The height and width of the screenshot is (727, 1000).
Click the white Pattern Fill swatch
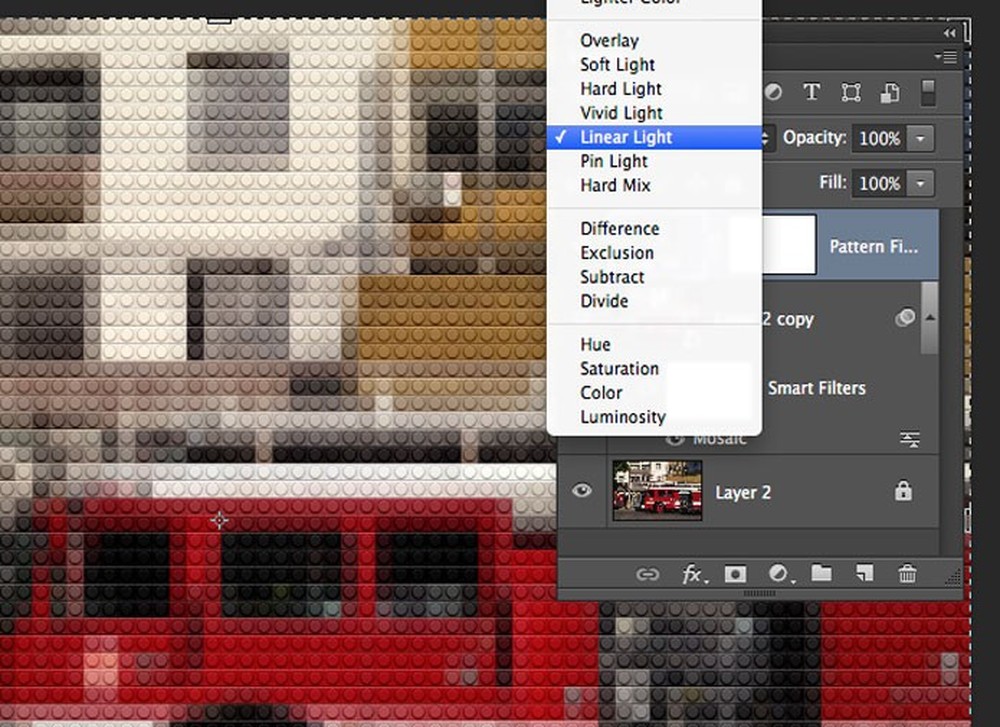point(787,242)
